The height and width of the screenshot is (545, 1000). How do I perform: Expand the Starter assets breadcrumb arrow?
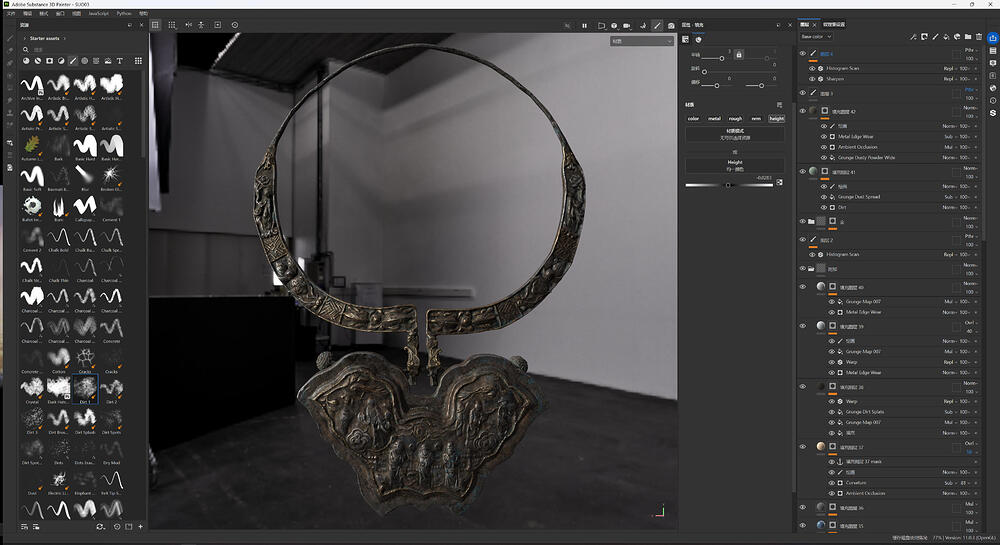click(65, 38)
